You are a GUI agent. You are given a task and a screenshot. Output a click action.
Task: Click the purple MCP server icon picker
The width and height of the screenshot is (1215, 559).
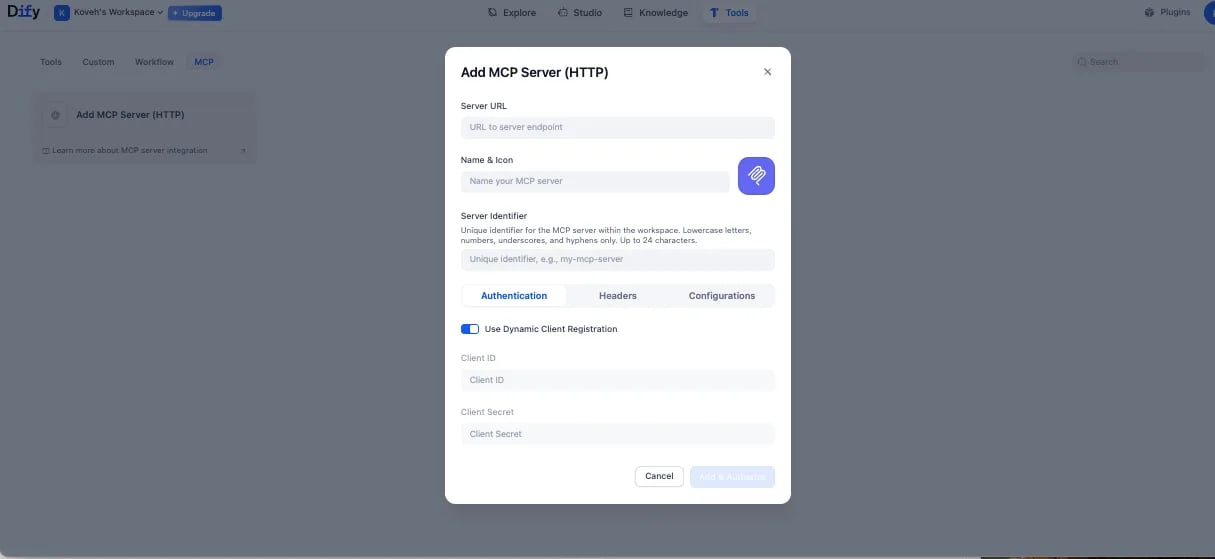tap(756, 176)
